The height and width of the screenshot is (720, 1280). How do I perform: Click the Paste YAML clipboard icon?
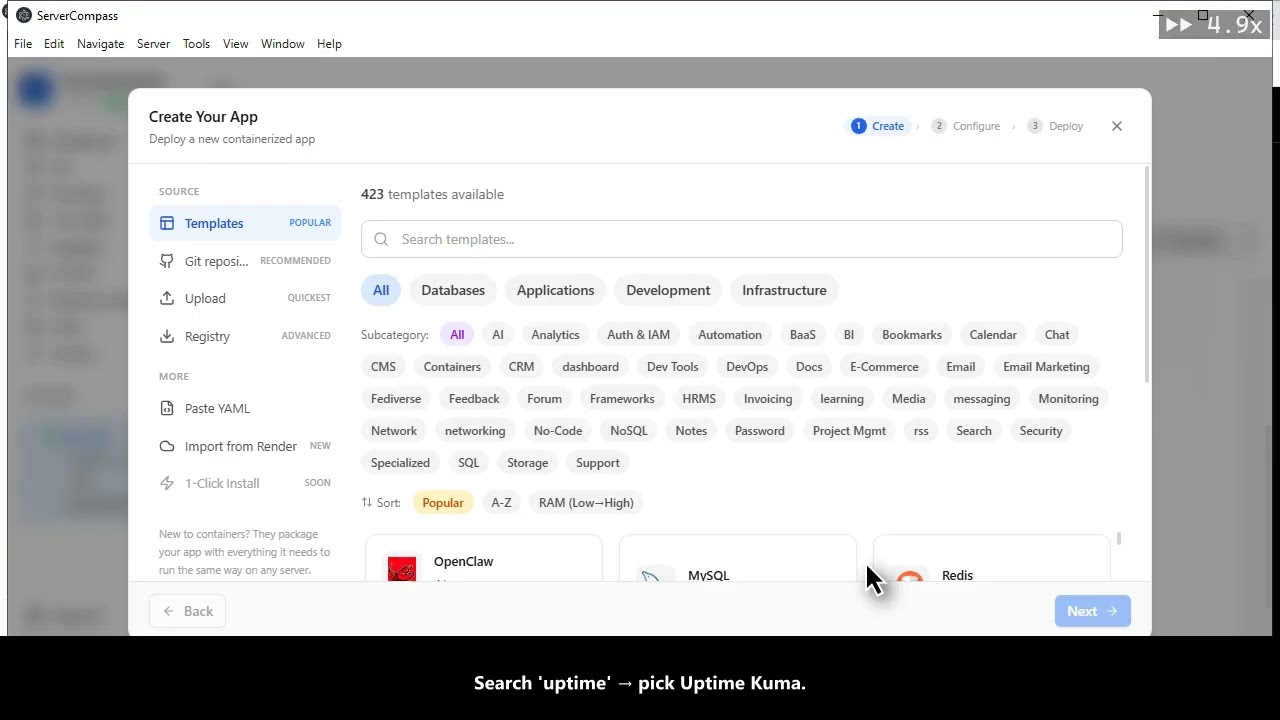click(167, 408)
